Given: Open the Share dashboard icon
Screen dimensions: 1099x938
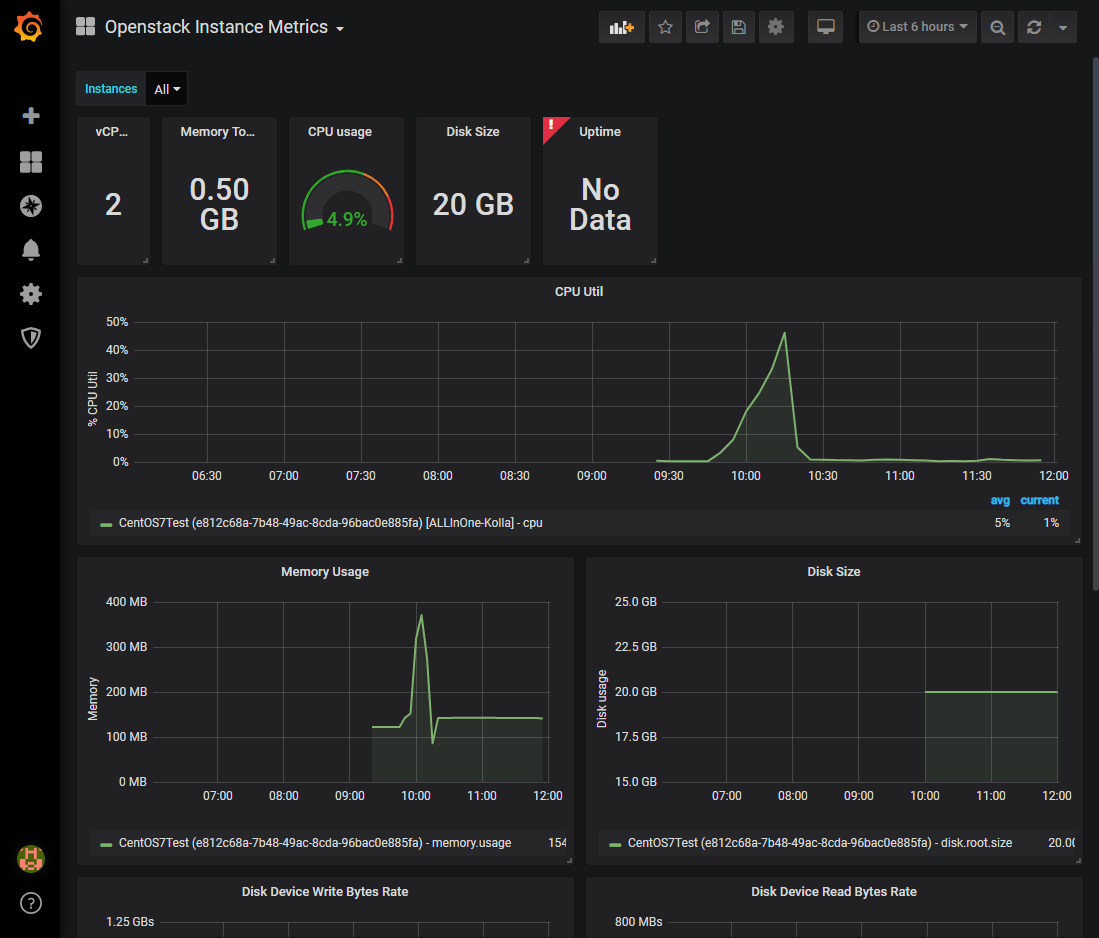Looking at the screenshot, I should click(x=702, y=27).
